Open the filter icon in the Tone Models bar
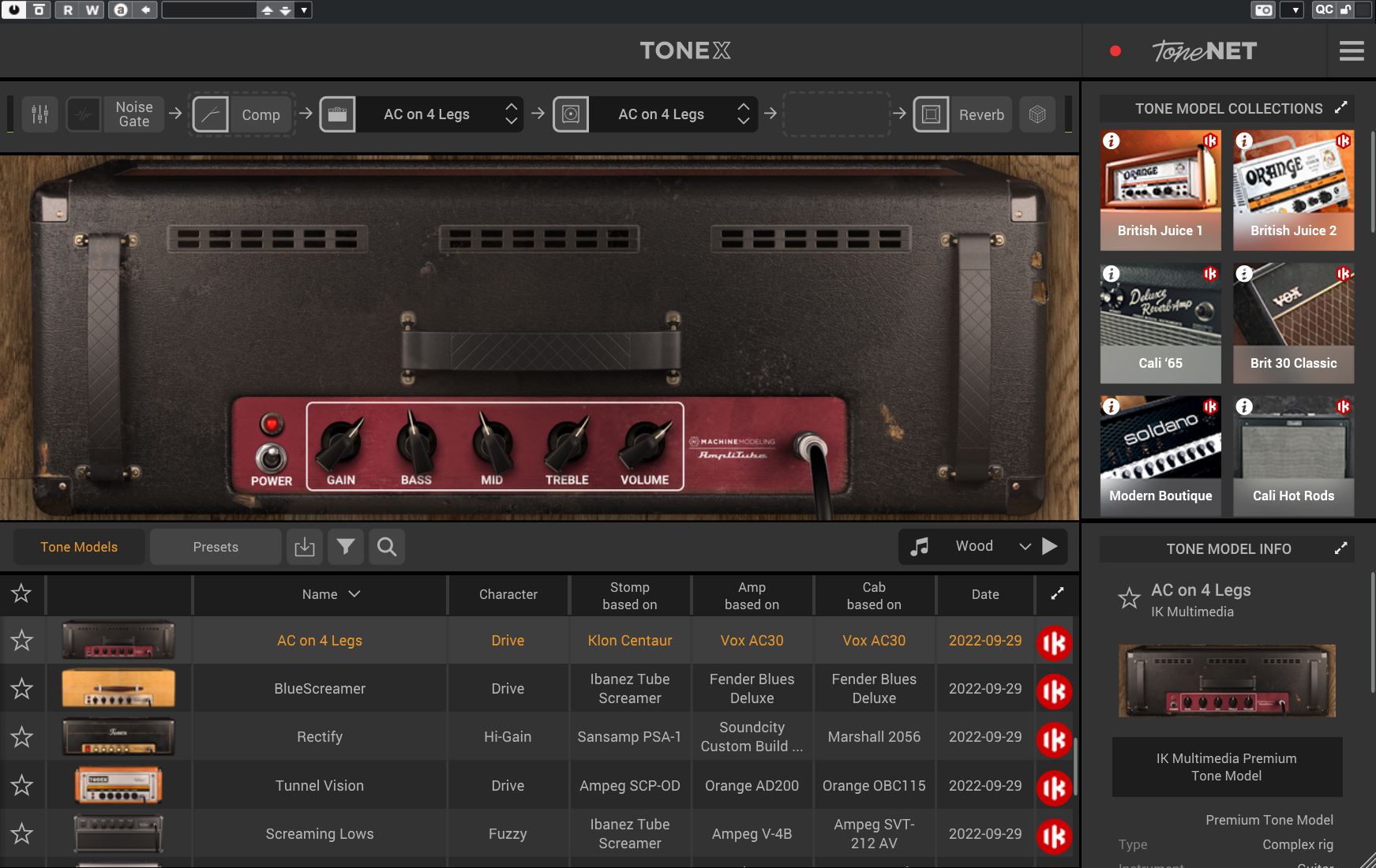The height and width of the screenshot is (868, 1376). (x=346, y=546)
